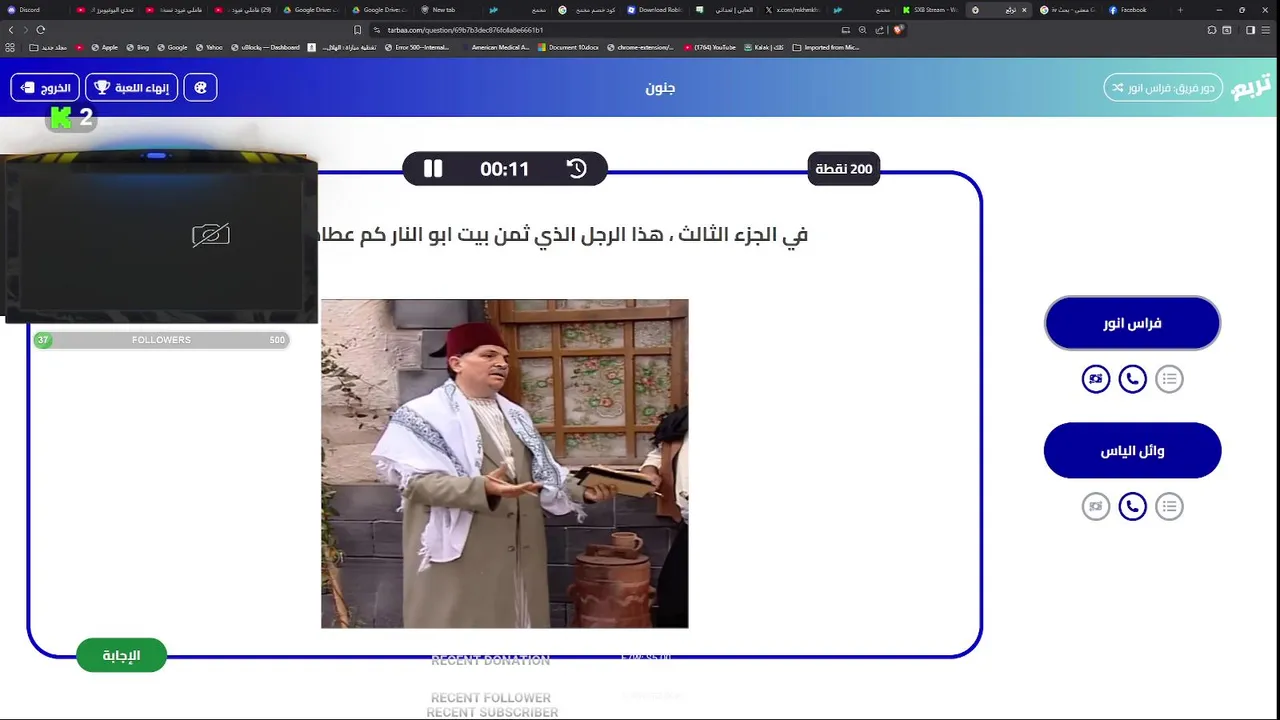
Task: Click the RECENT SUBSCRIBER overlay text
Action: 492,713
